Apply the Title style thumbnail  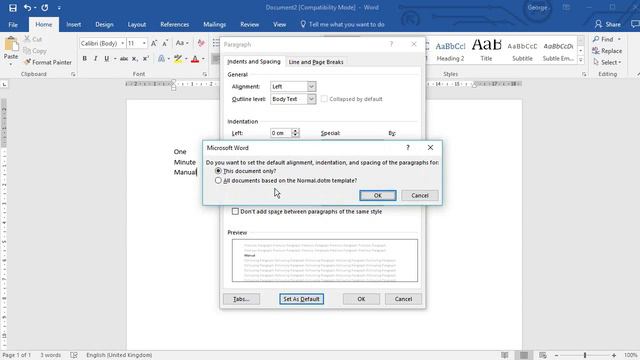(x=486, y=51)
